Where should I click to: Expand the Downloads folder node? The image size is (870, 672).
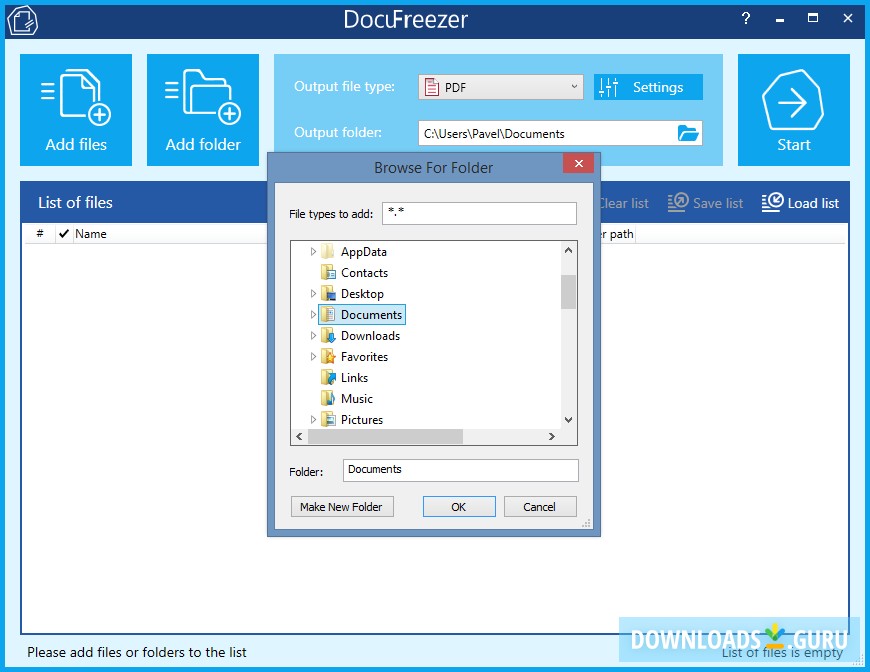313,336
